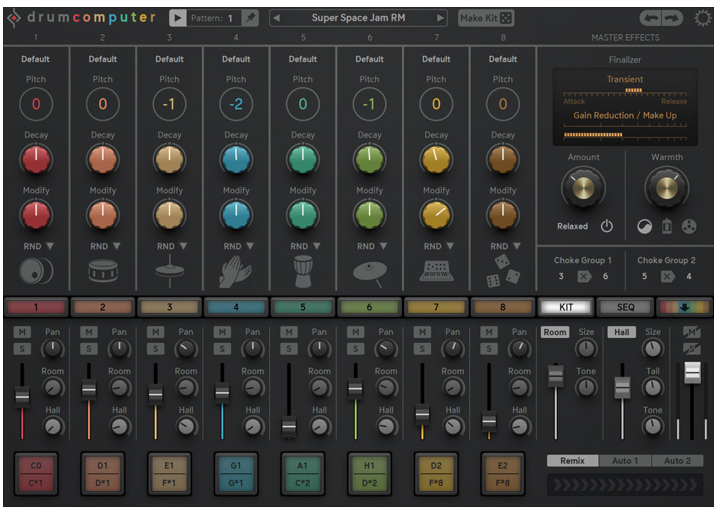Open RND dropdown on channel 2
This screenshot has width=719, height=509.
(116, 246)
